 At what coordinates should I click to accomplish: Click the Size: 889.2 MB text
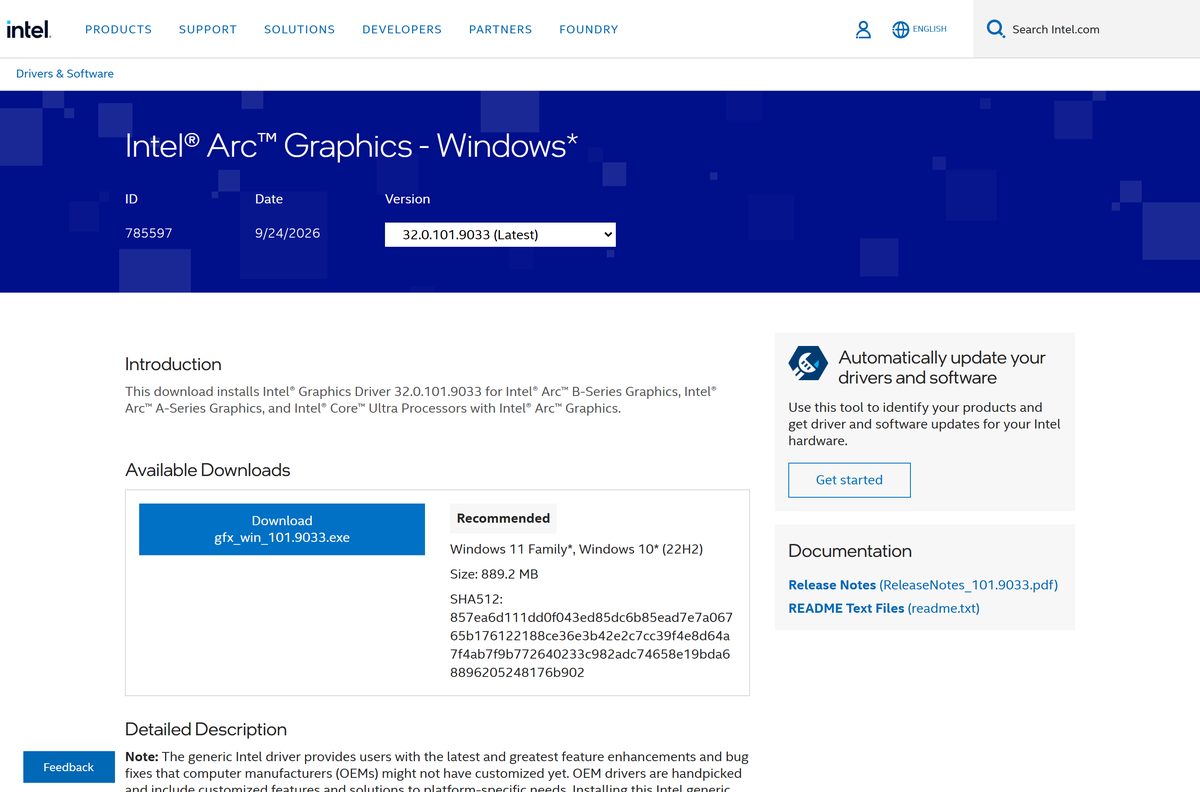(494, 574)
